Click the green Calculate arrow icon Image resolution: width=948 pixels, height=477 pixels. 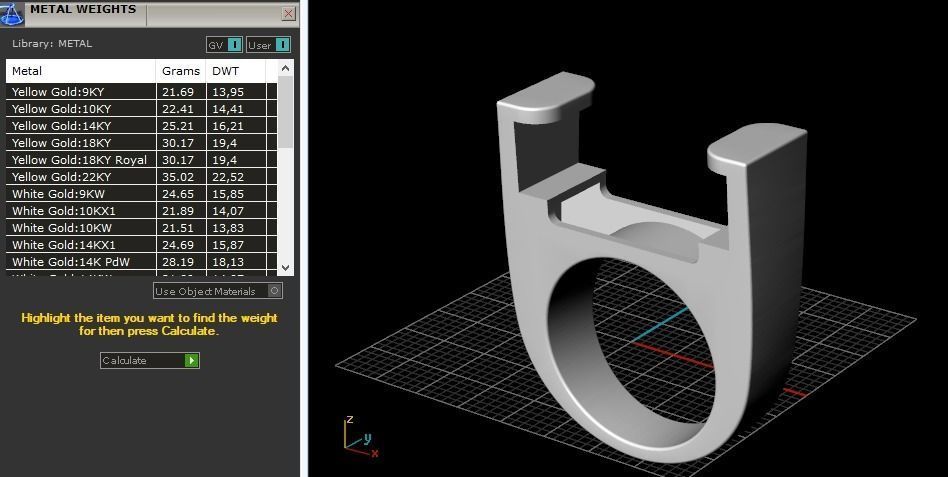[x=192, y=360]
